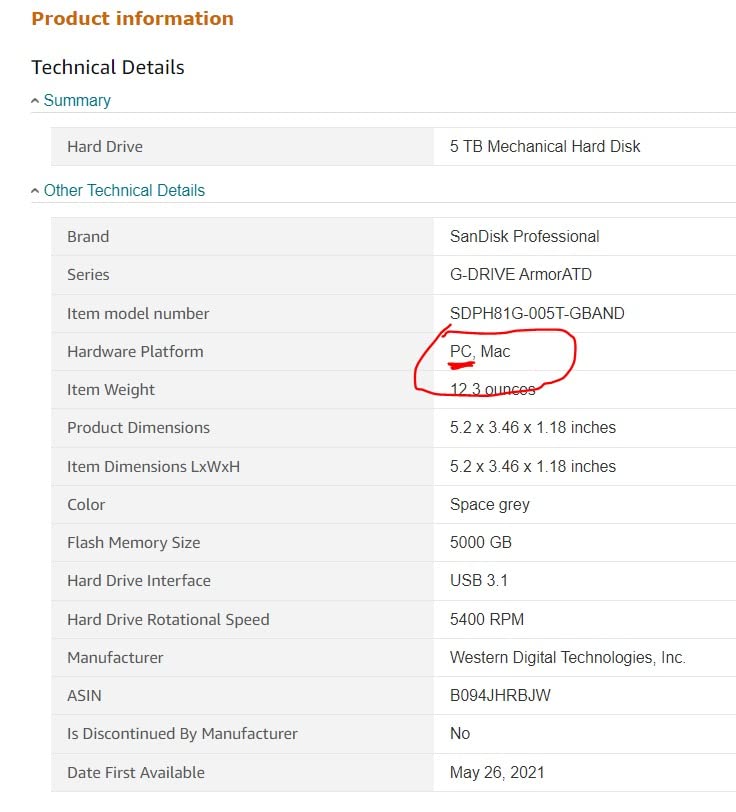
Task: Collapse the Summary section chevron
Action: click(35, 101)
